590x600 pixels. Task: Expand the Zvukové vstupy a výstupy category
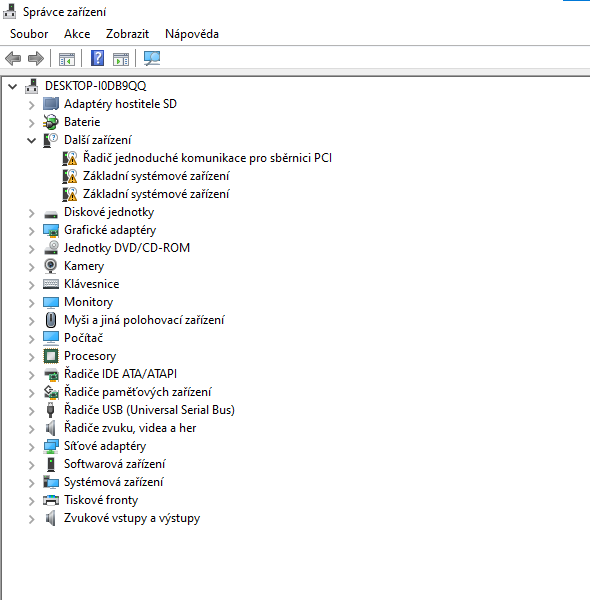tap(32, 519)
